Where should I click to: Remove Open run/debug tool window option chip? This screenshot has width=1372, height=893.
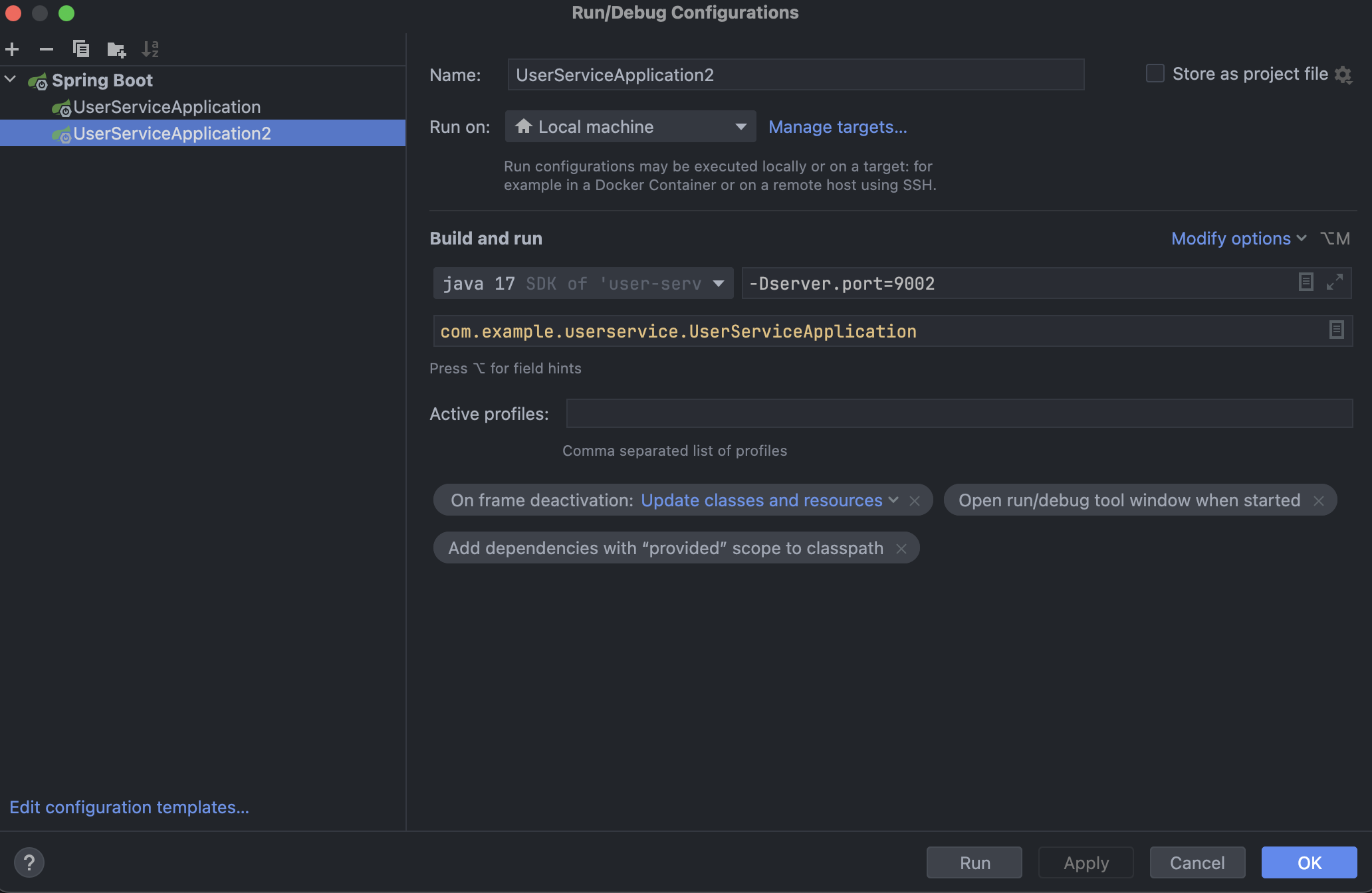tap(1319, 501)
